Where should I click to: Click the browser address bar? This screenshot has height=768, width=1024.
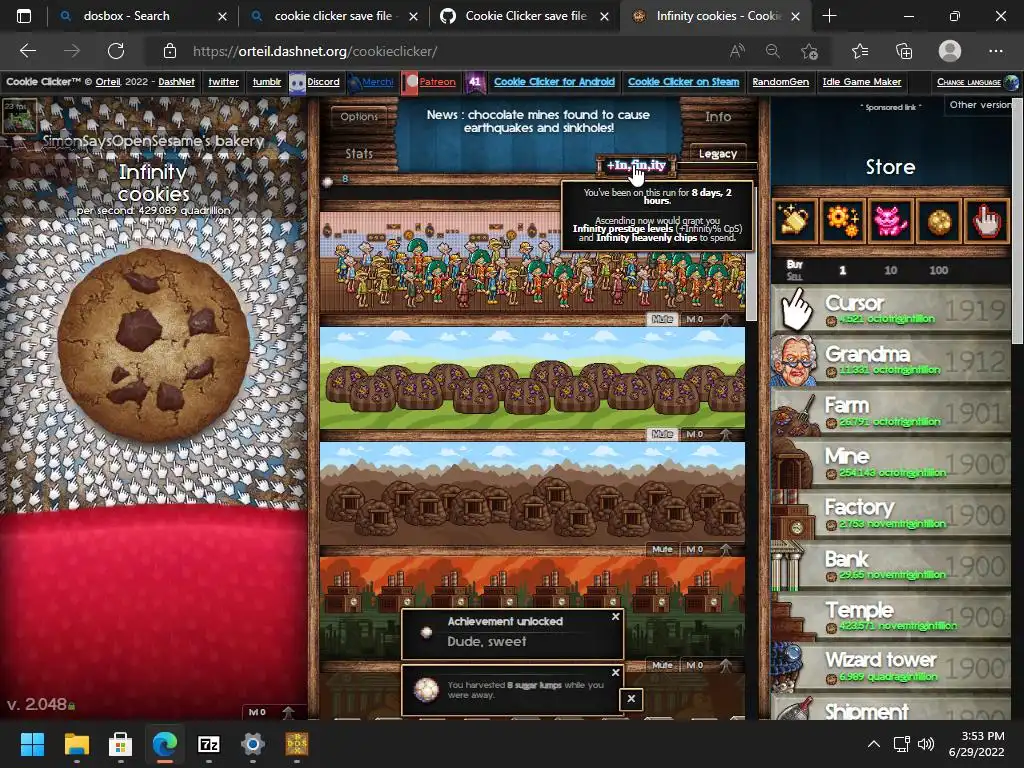[444, 51]
